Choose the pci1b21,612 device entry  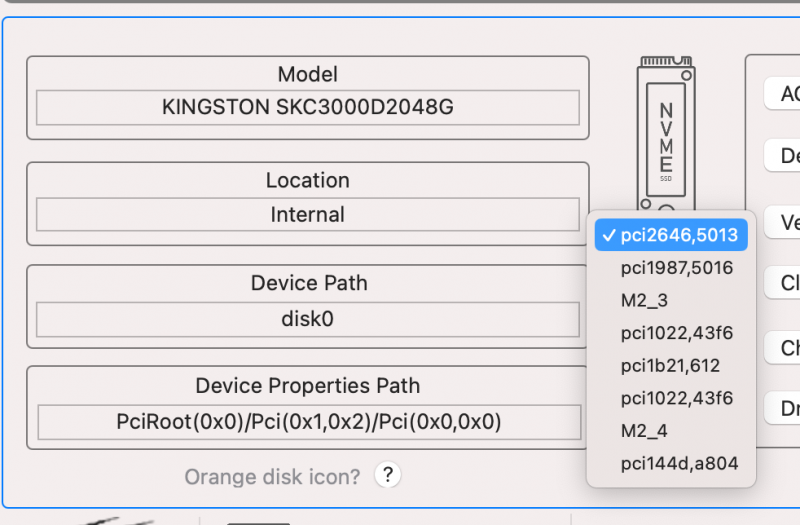[x=670, y=366]
